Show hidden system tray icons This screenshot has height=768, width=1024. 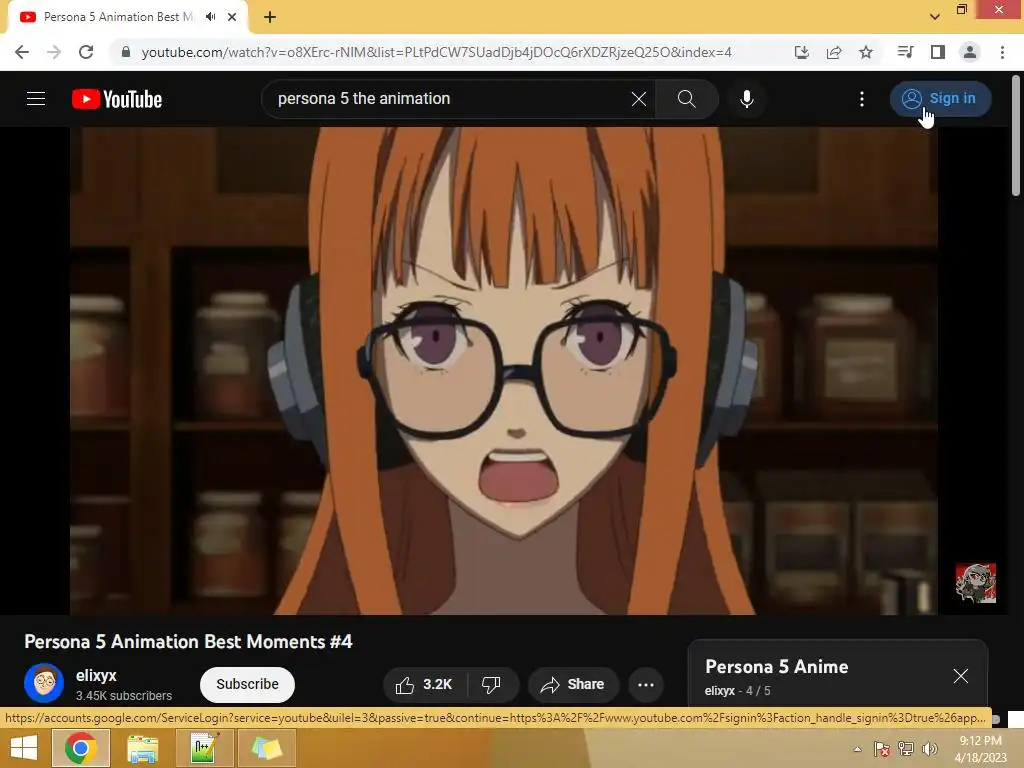pos(857,749)
